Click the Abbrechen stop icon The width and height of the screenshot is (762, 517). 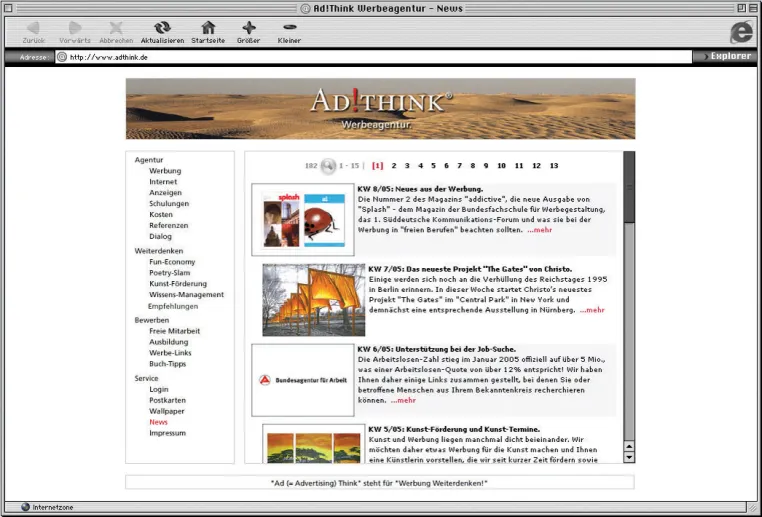coord(116,28)
